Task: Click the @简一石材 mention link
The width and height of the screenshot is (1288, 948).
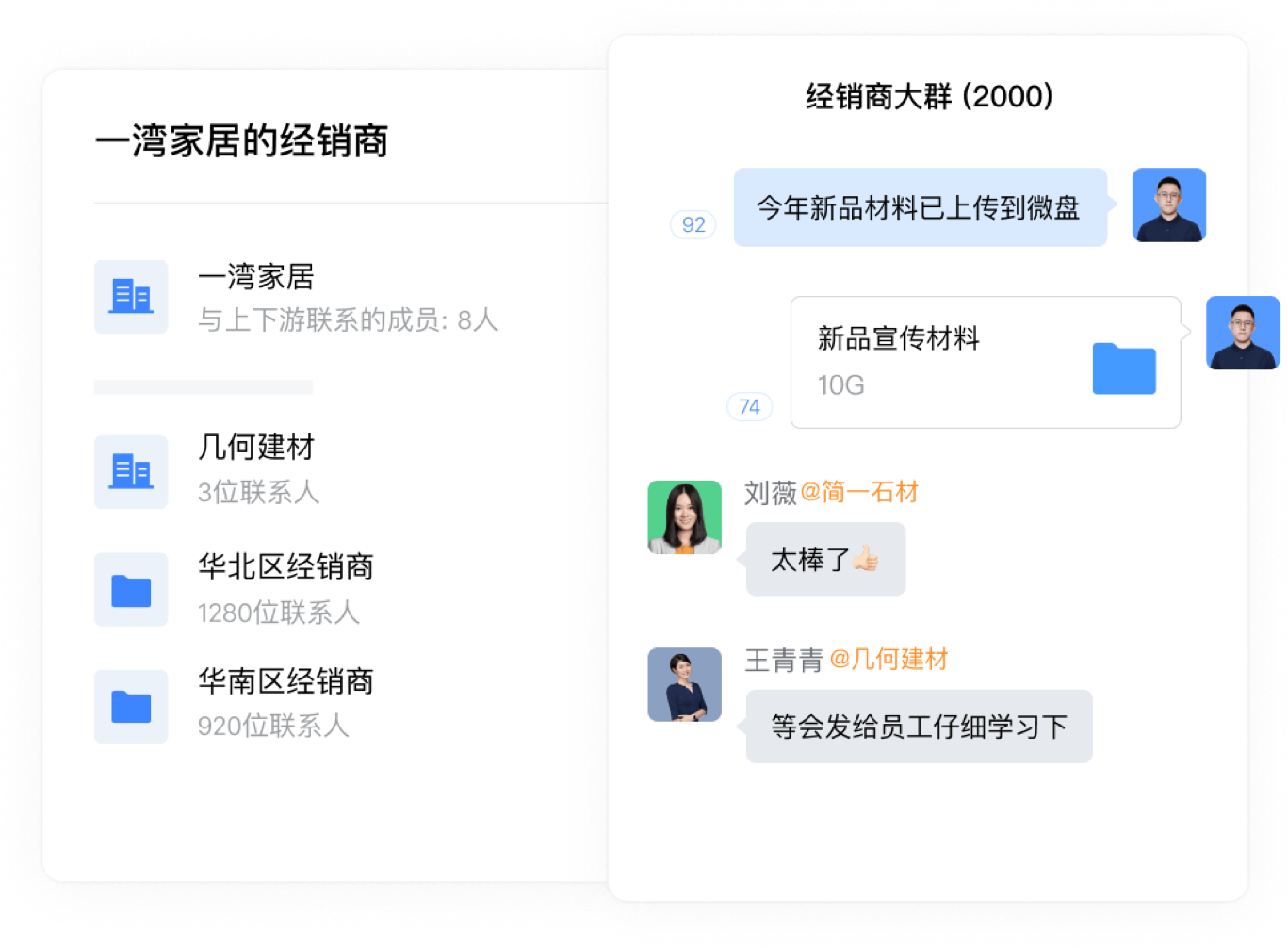Action: 859,492
